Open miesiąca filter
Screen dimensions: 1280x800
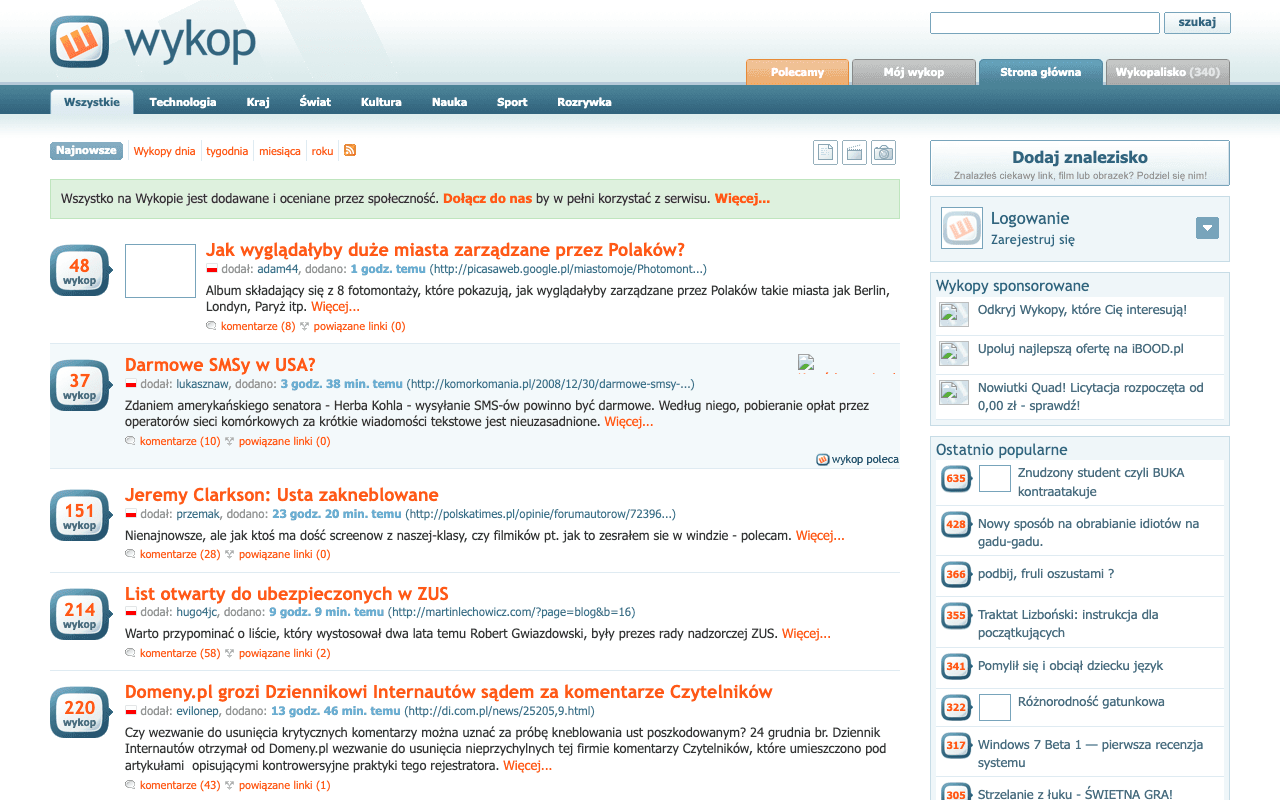[x=280, y=151]
